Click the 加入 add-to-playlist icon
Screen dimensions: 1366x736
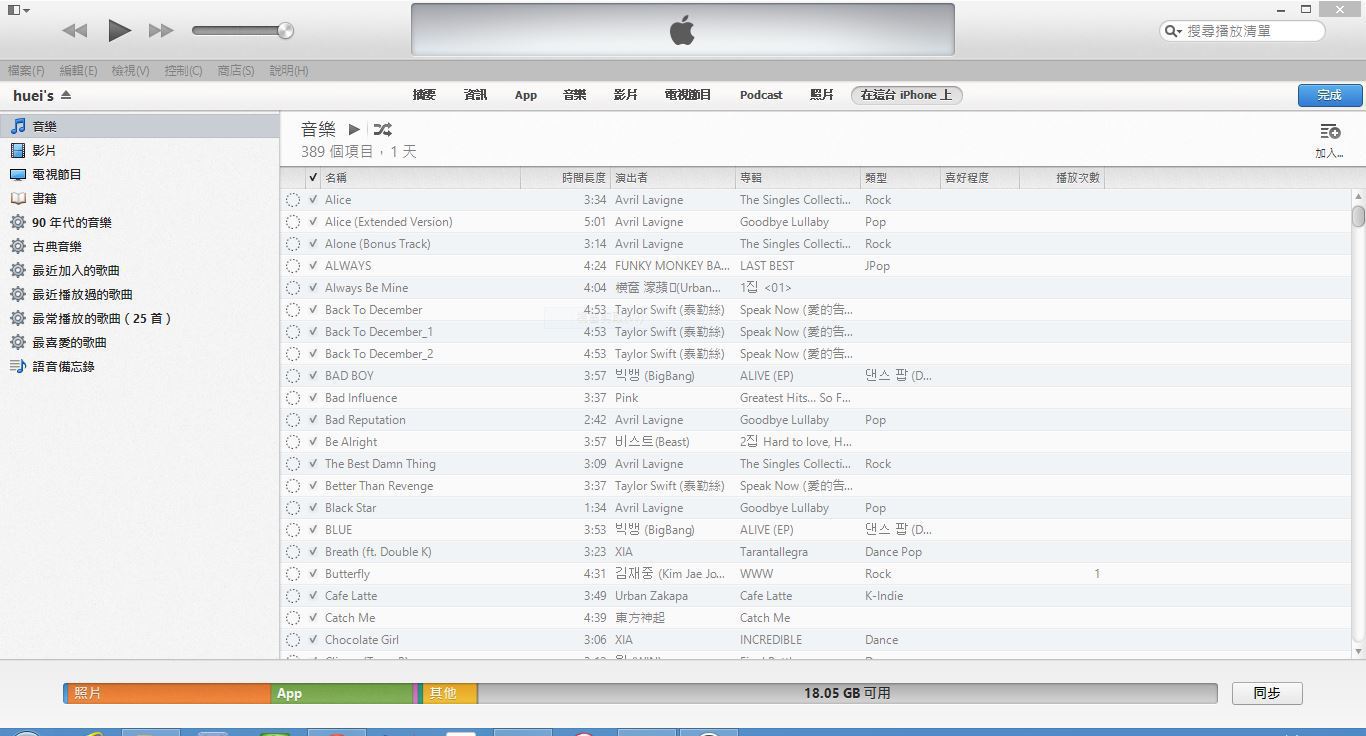point(1329,132)
